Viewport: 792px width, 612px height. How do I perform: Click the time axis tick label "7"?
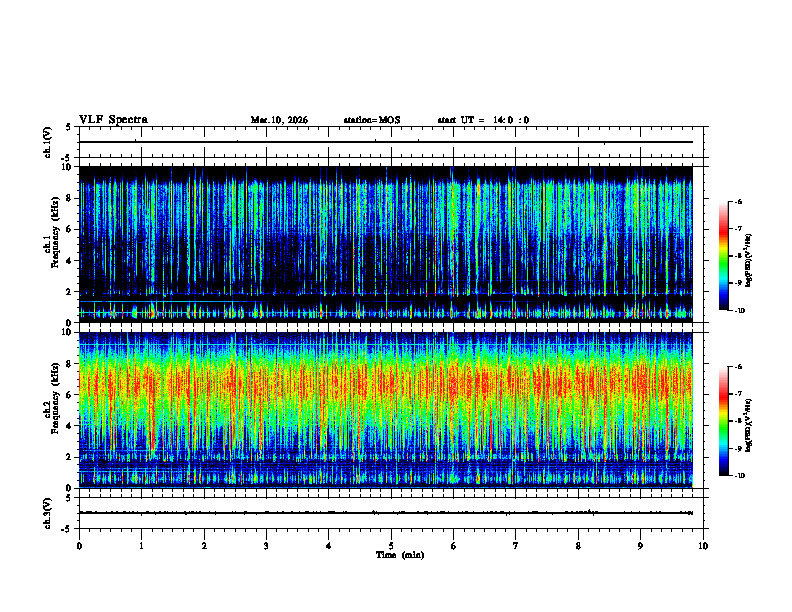516,546
